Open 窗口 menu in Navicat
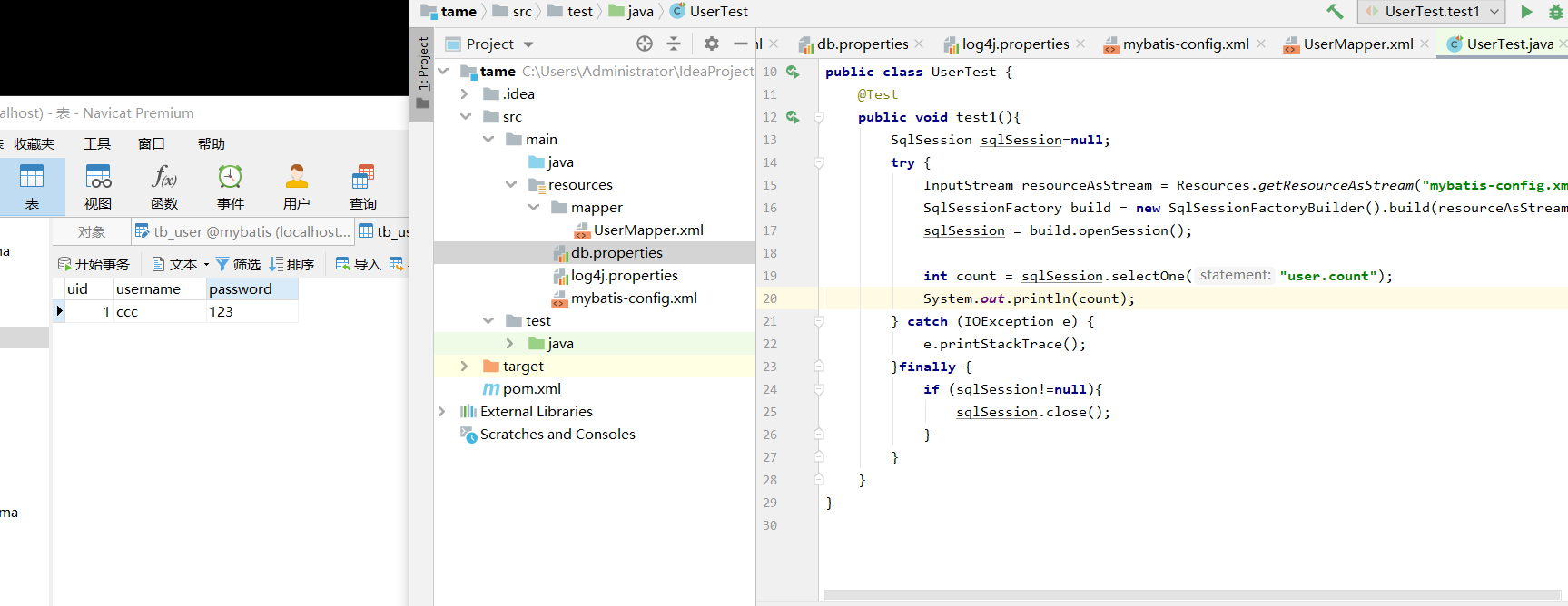The height and width of the screenshot is (606, 1568). click(x=151, y=143)
